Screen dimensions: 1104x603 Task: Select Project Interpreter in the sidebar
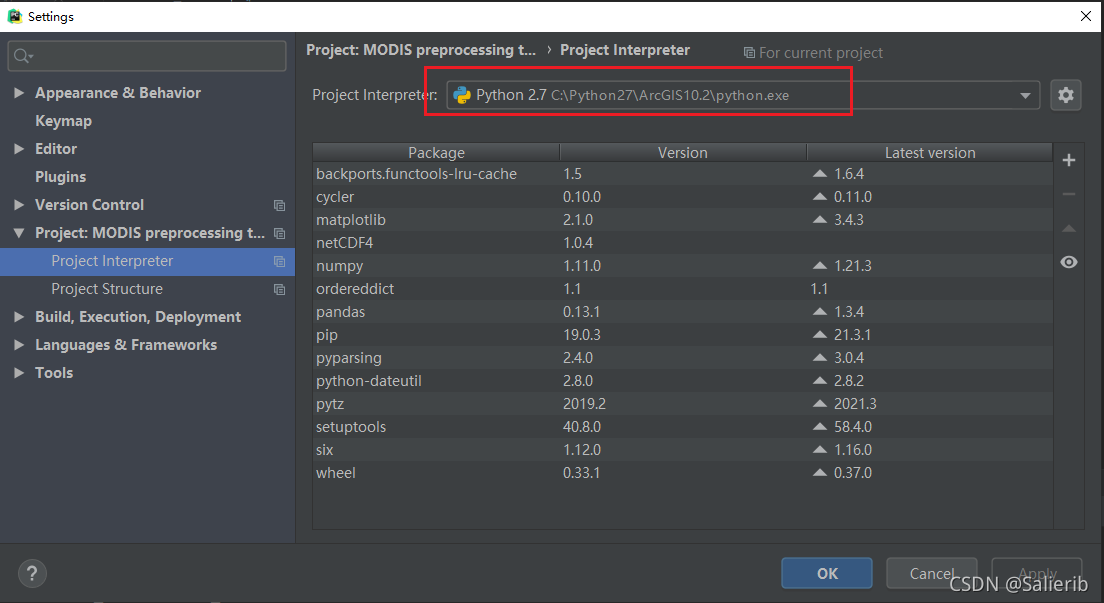147,261
